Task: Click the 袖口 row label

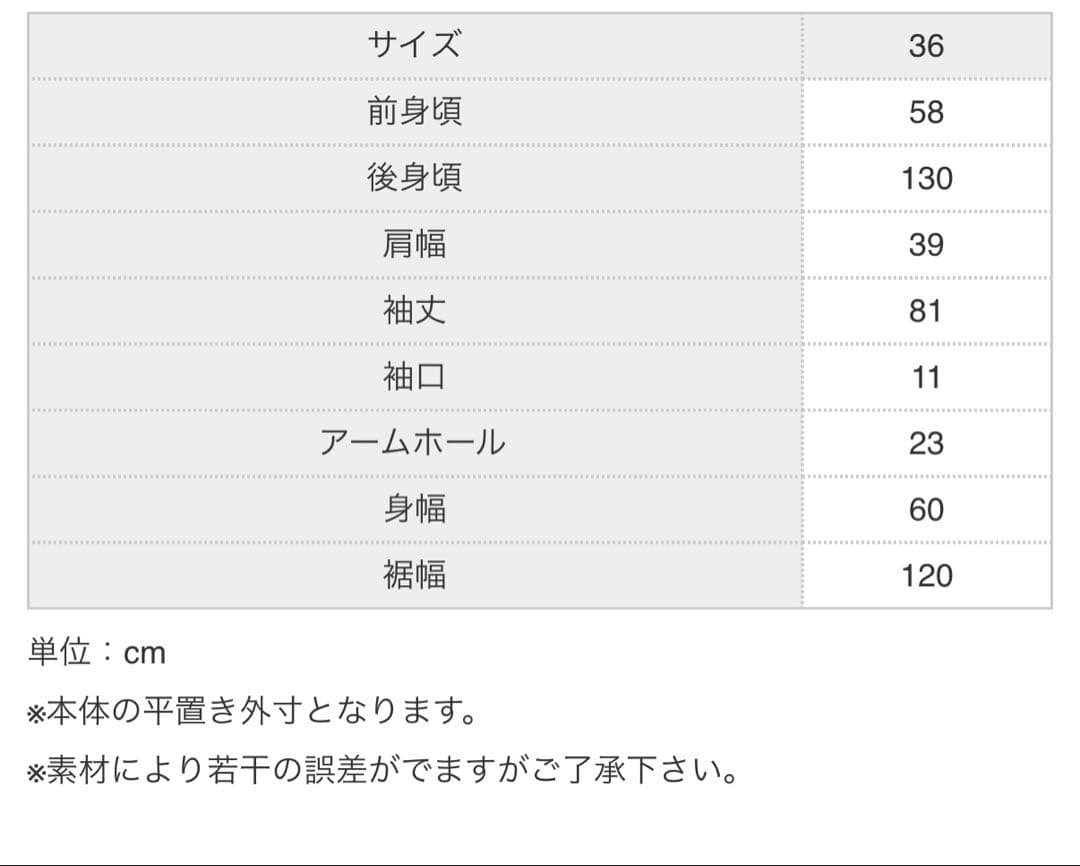Action: [x=414, y=376]
